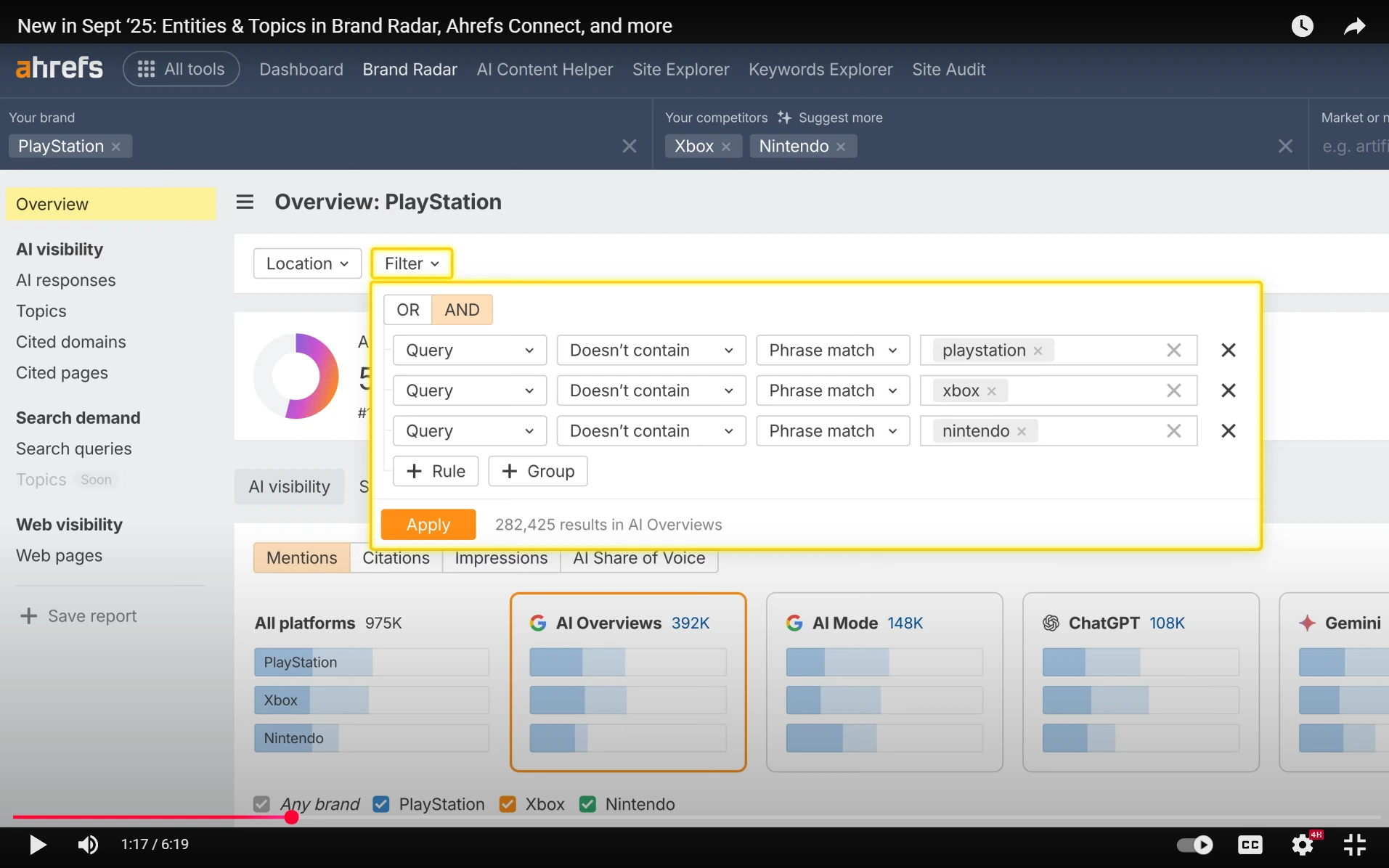Mute the video volume speaker icon
Screen dimensions: 1389x868
88,845
